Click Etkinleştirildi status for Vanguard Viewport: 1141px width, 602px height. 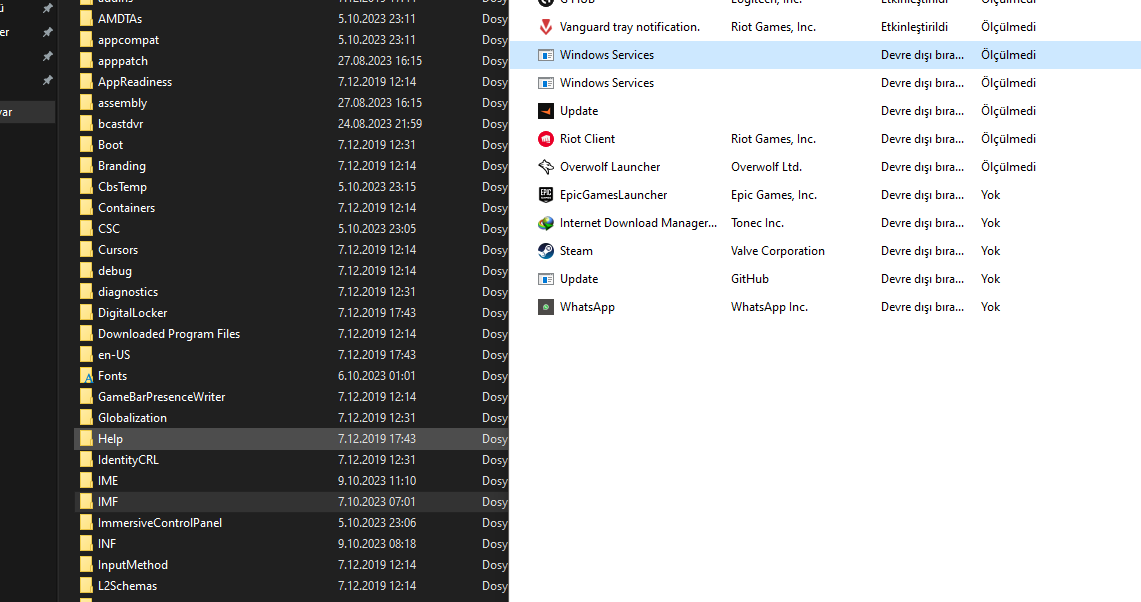click(x=914, y=27)
